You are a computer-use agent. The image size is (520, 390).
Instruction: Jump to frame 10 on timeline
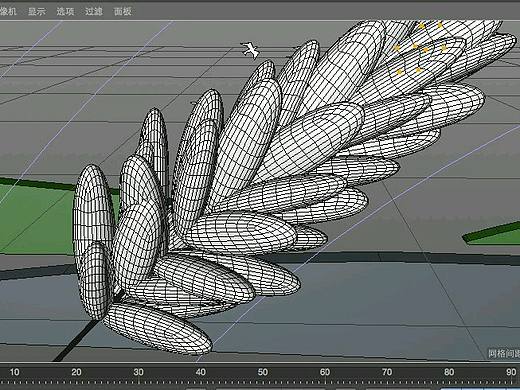(14, 372)
